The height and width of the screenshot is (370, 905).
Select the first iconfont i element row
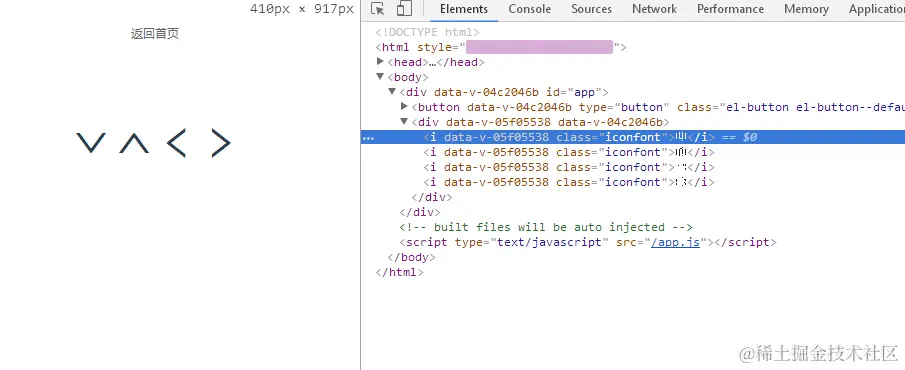[x=633, y=137]
